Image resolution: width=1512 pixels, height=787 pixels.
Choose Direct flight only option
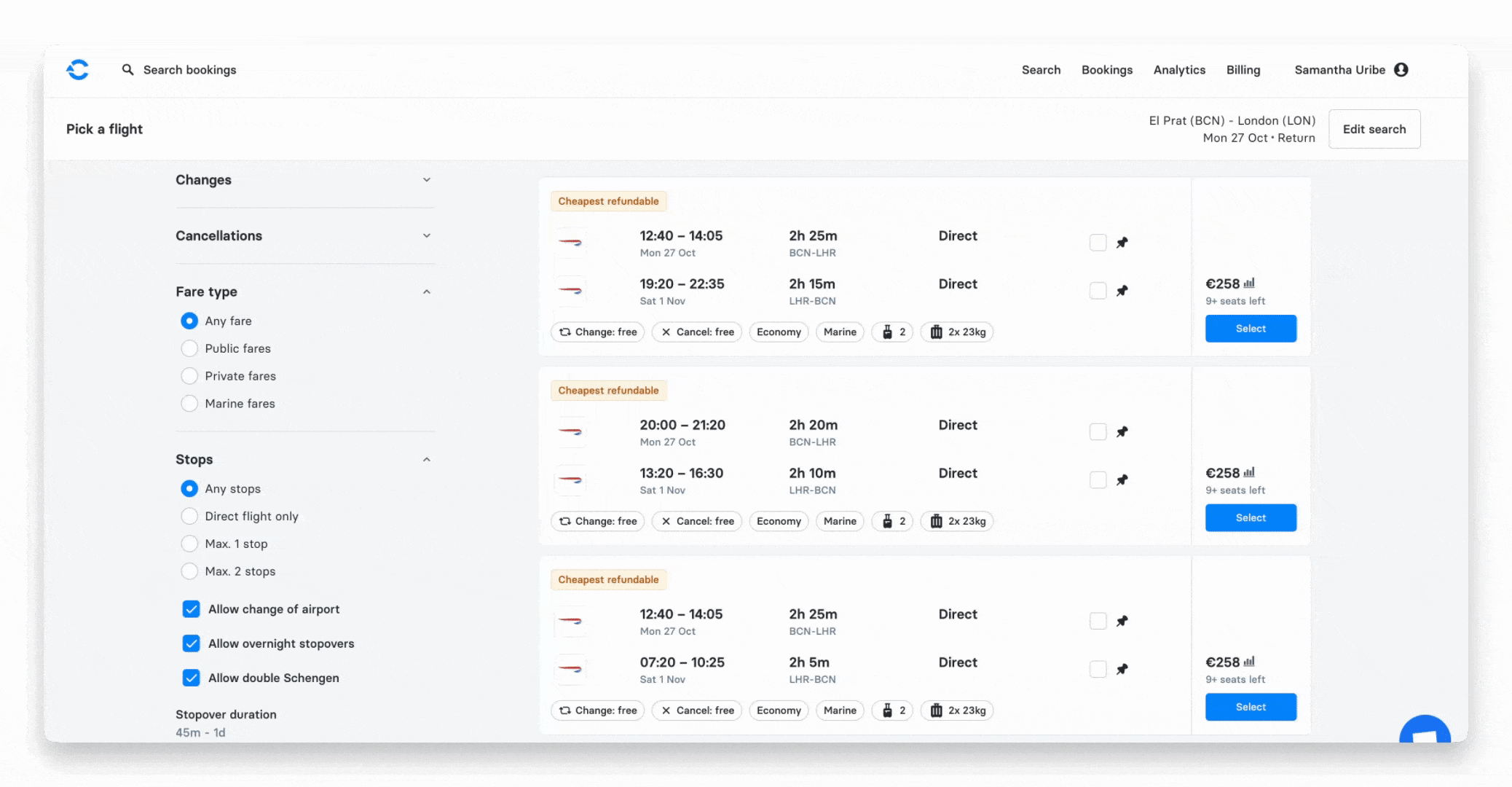coord(189,517)
